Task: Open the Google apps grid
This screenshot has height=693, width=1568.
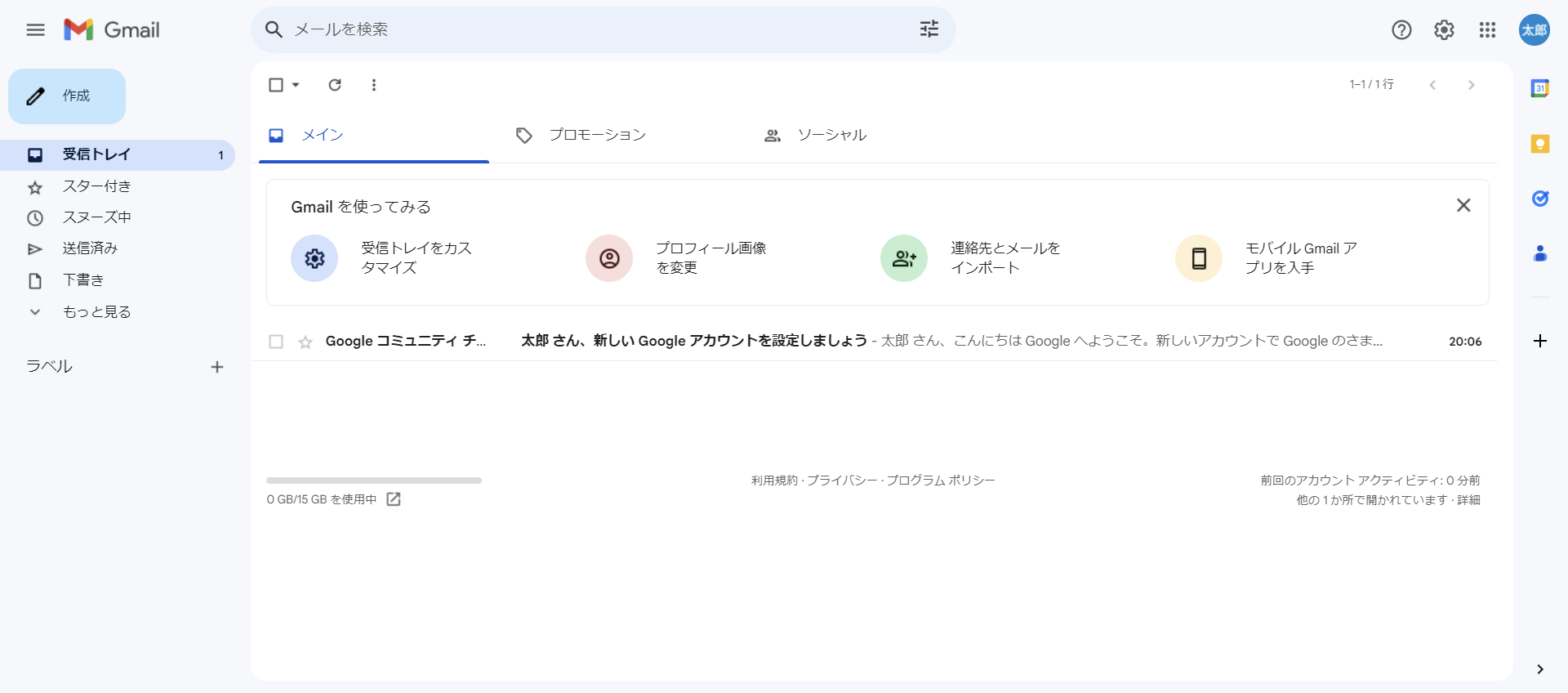Action: tap(1487, 30)
